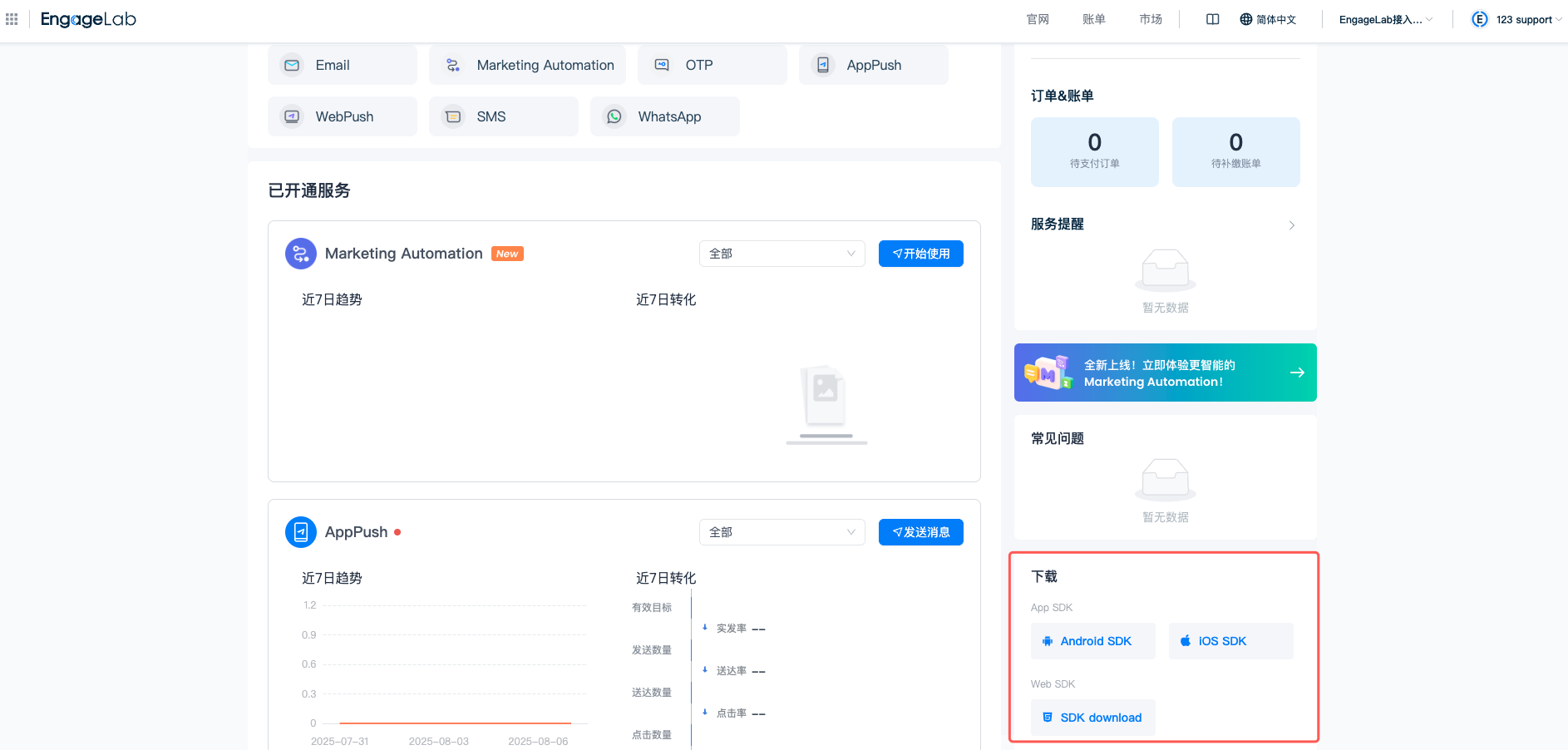1568x750 pixels.
Task: Click the blue AppPush service icon
Action: pos(301,532)
